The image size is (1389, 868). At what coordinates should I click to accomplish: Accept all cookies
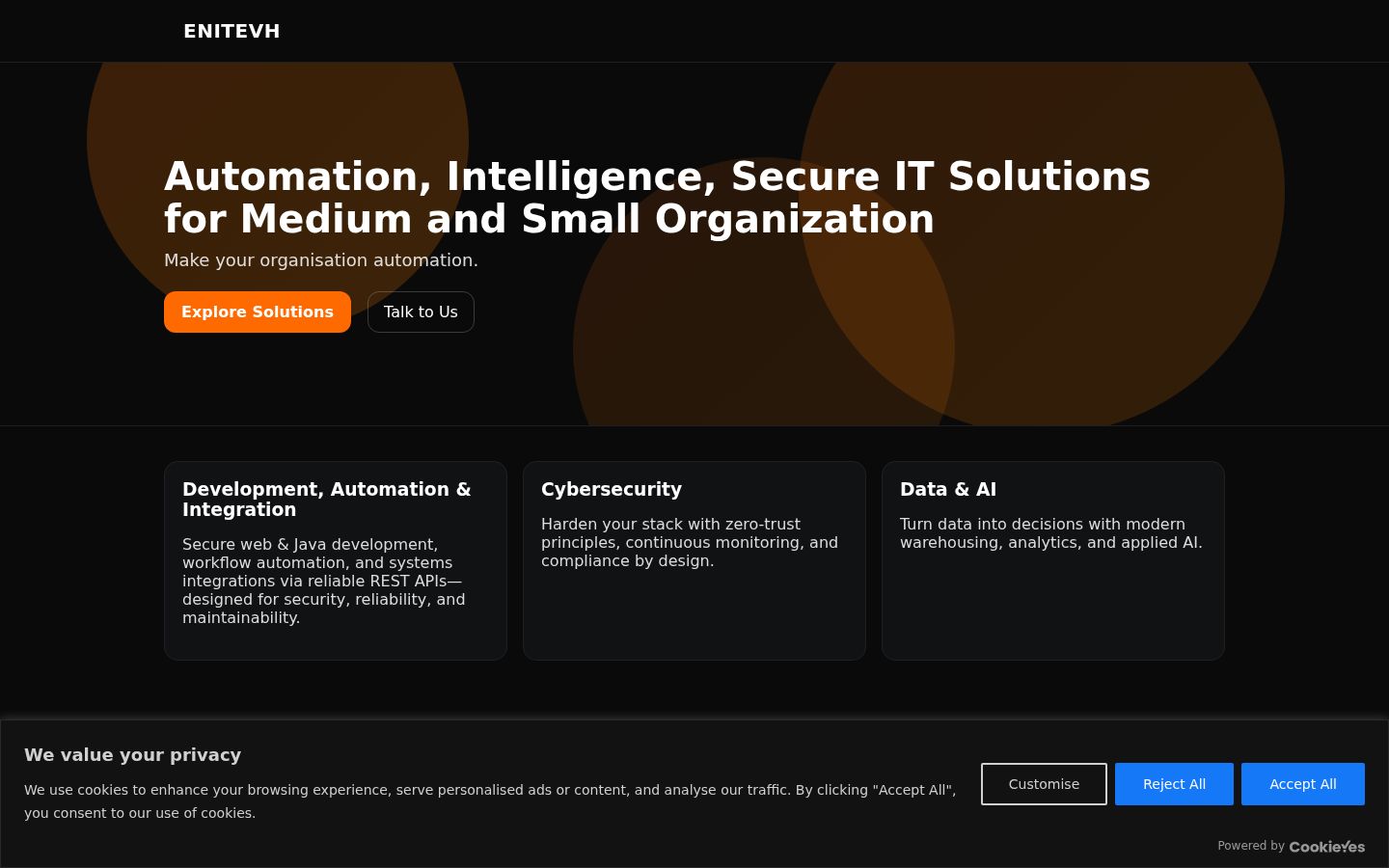click(1303, 784)
